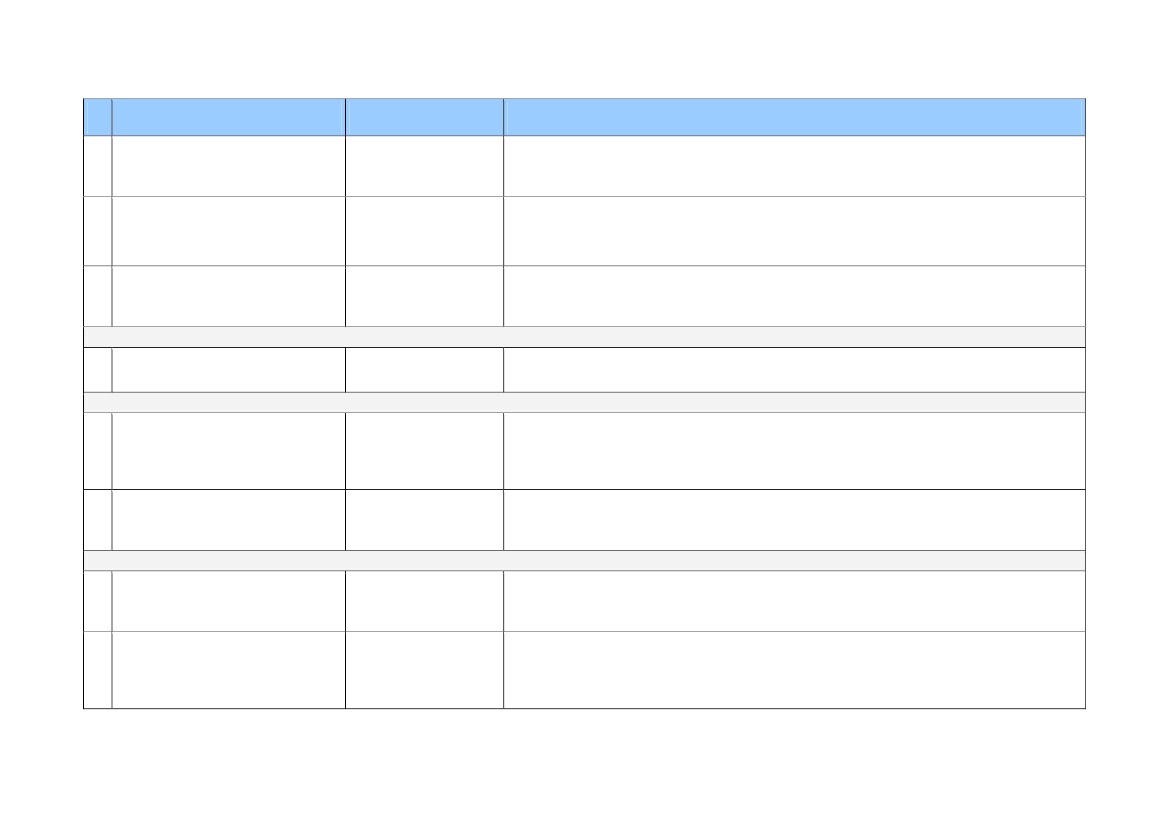Select first white row's widest cell below header
This screenshot has width=1169, height=826.
click(794, 166)
